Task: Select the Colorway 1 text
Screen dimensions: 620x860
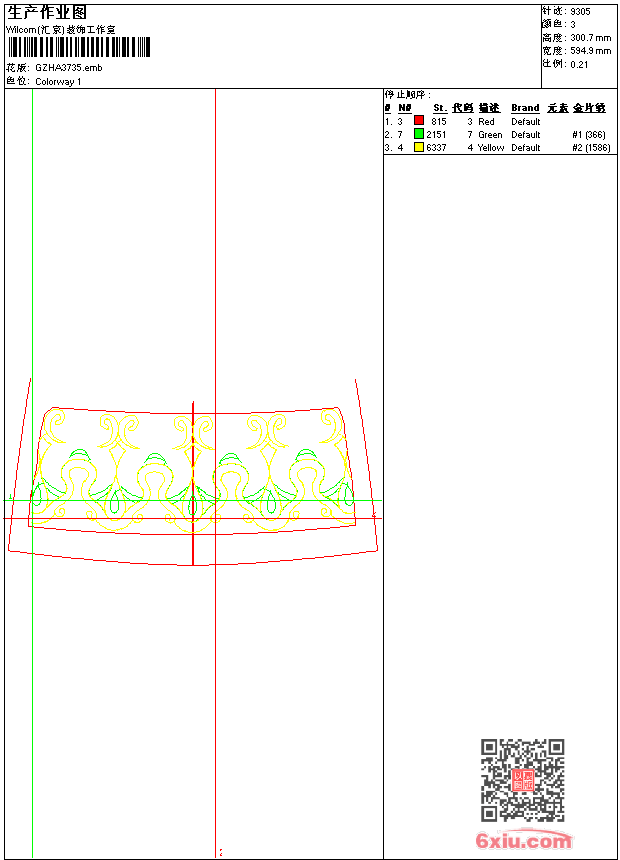Action: (x=58, y=82)
